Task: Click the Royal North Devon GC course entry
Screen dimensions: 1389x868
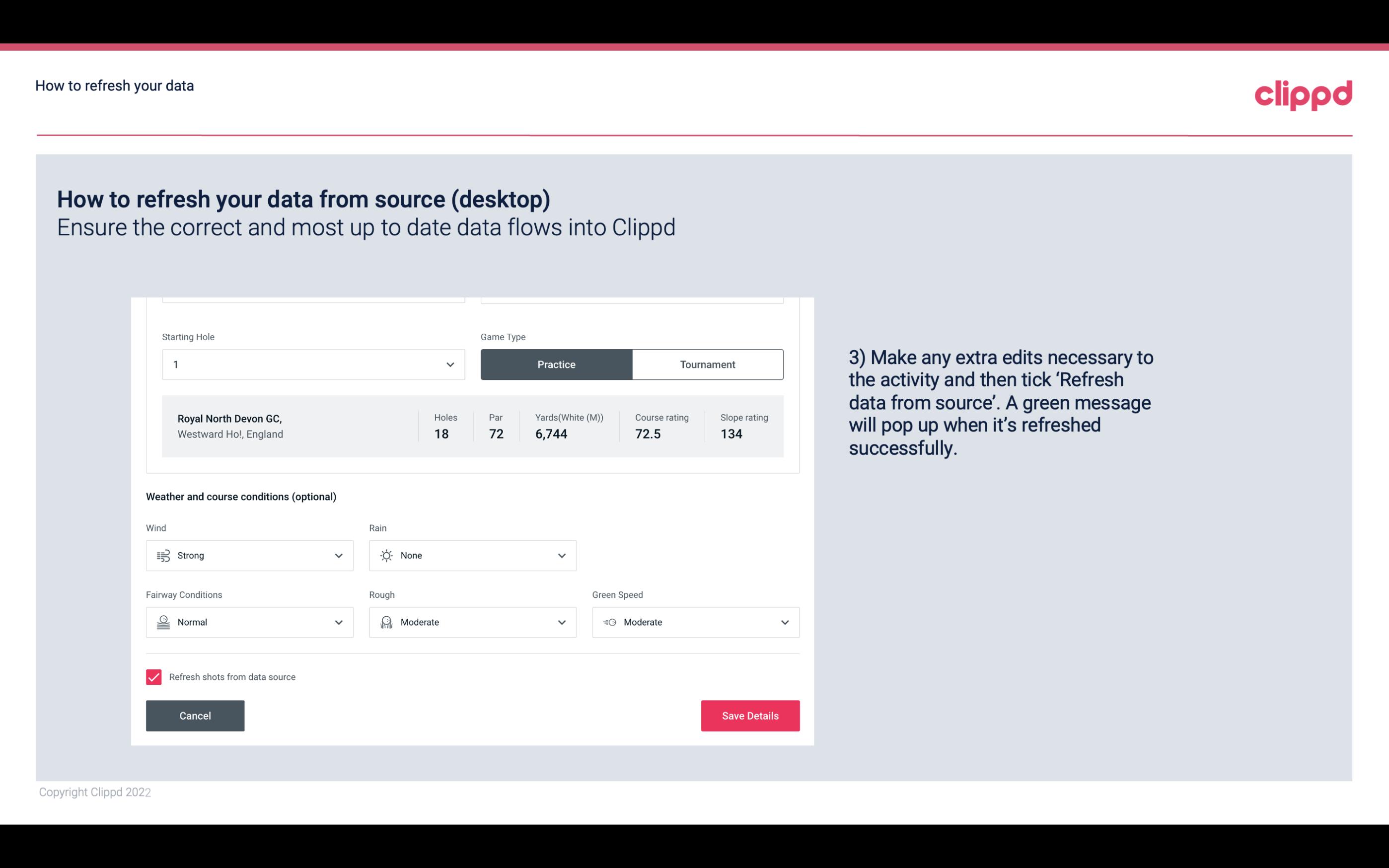Action: point(472,426)
